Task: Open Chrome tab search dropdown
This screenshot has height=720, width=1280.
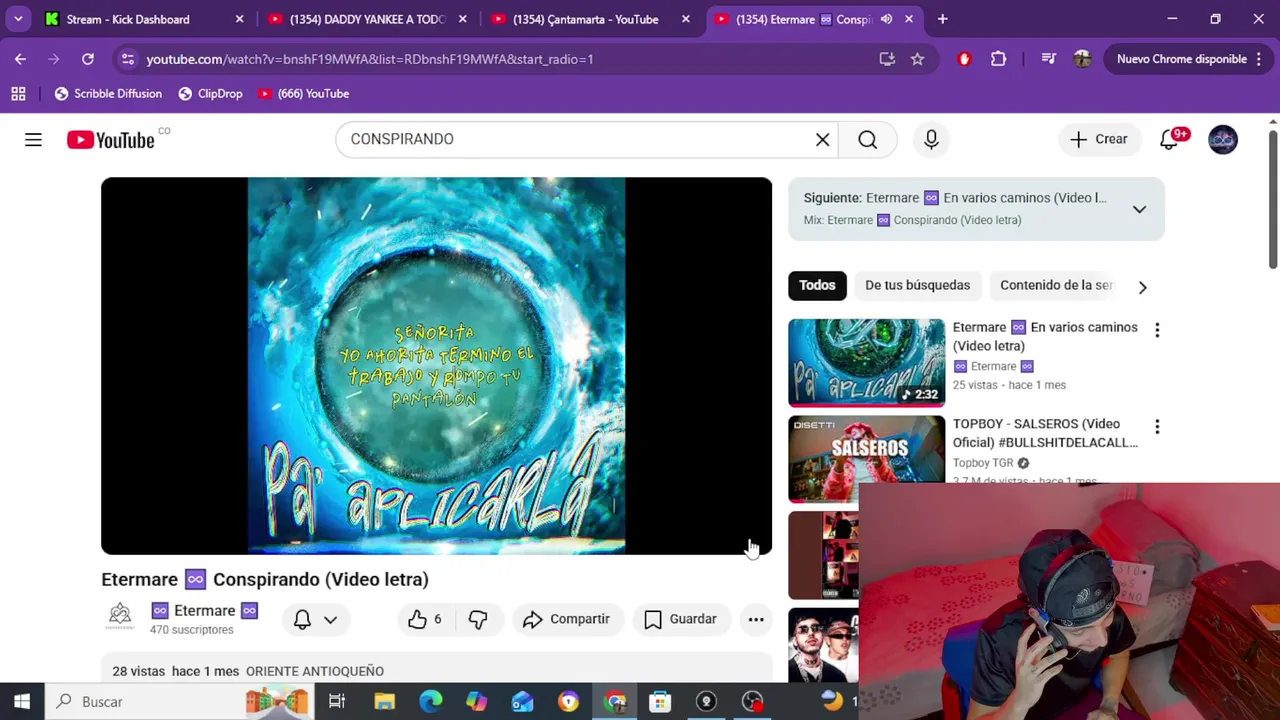Action: pyautogui.click(x=18, y=19)
